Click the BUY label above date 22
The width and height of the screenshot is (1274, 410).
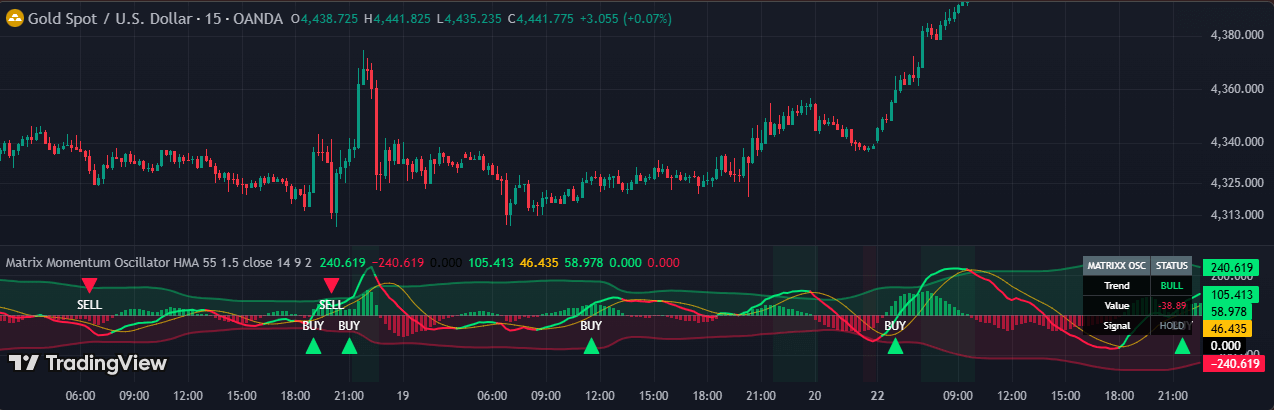[x=895, y=325]
